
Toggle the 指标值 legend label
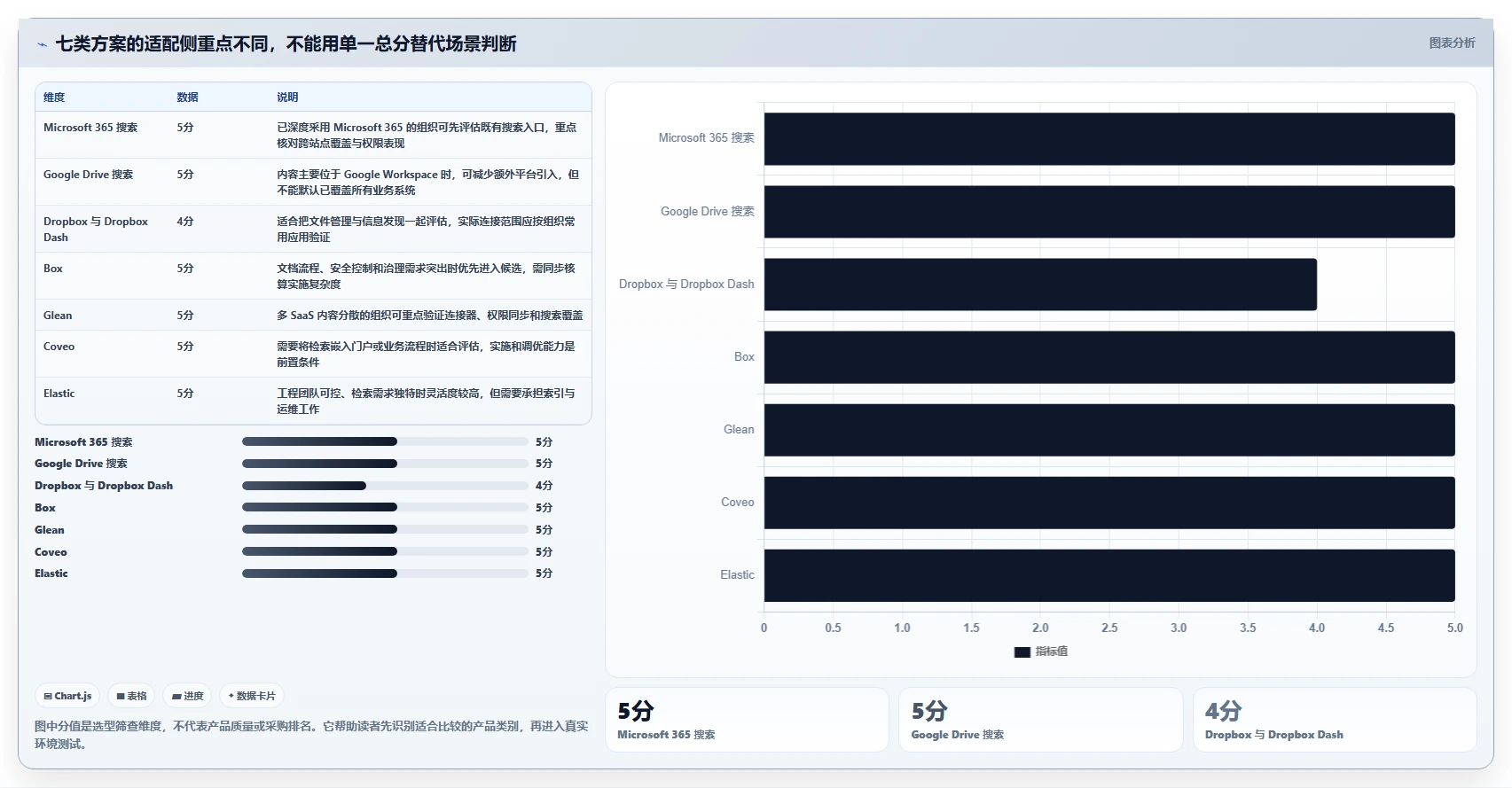[1052, 651]
